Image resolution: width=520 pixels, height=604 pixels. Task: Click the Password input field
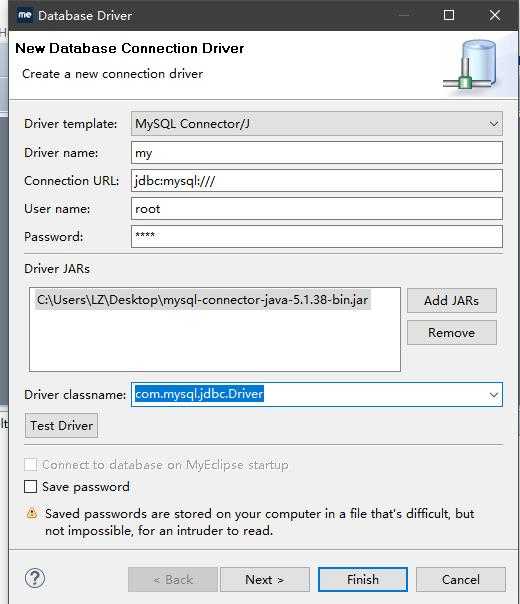317,237
